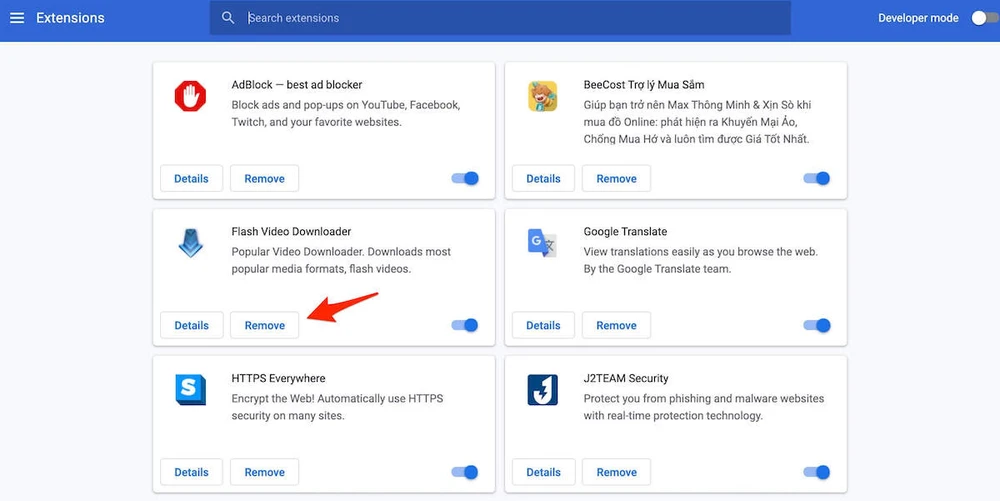Open Details for AdBlock

[191, 179]
